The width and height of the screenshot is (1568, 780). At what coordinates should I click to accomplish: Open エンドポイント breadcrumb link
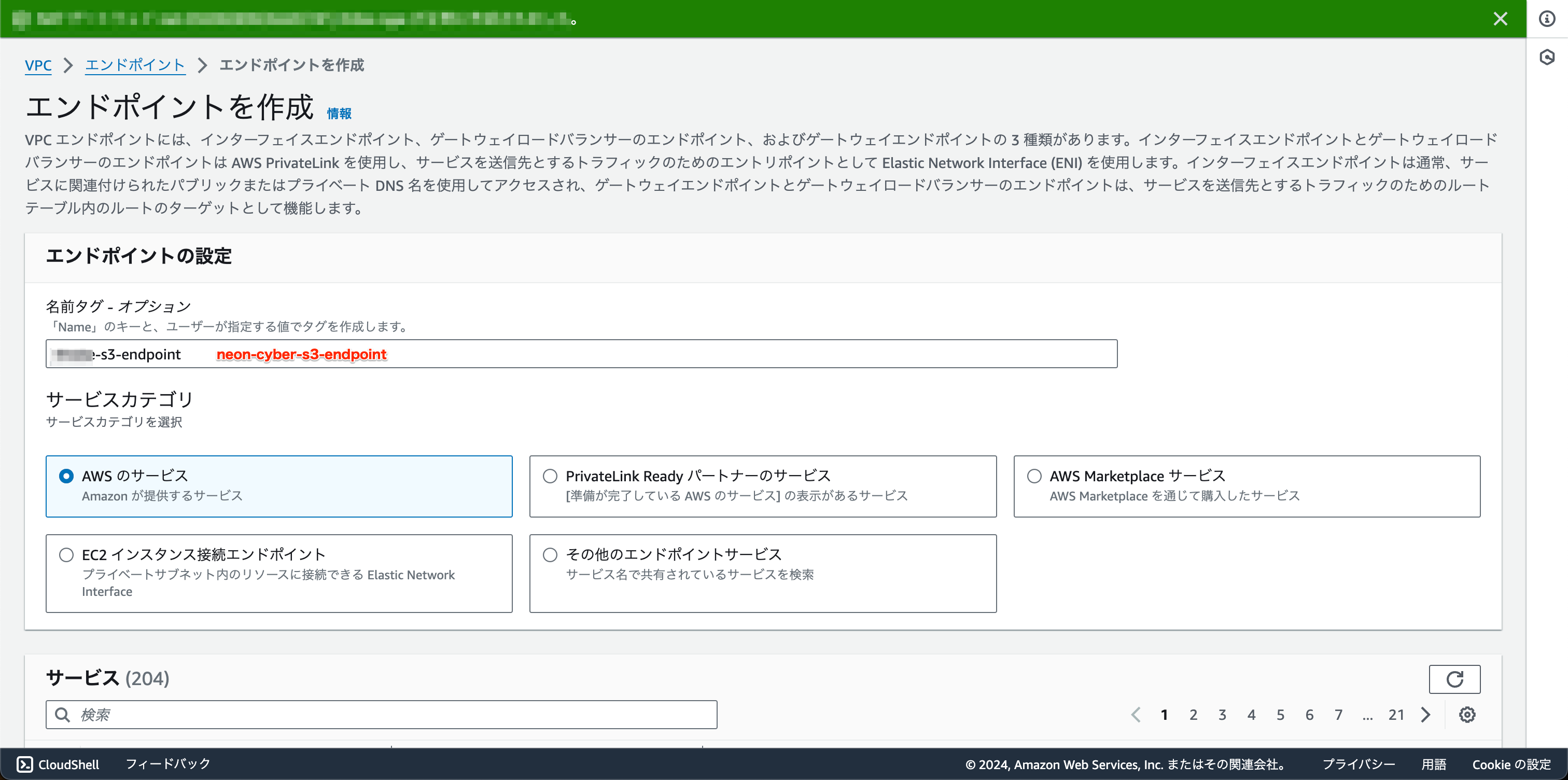coord(134,65)
